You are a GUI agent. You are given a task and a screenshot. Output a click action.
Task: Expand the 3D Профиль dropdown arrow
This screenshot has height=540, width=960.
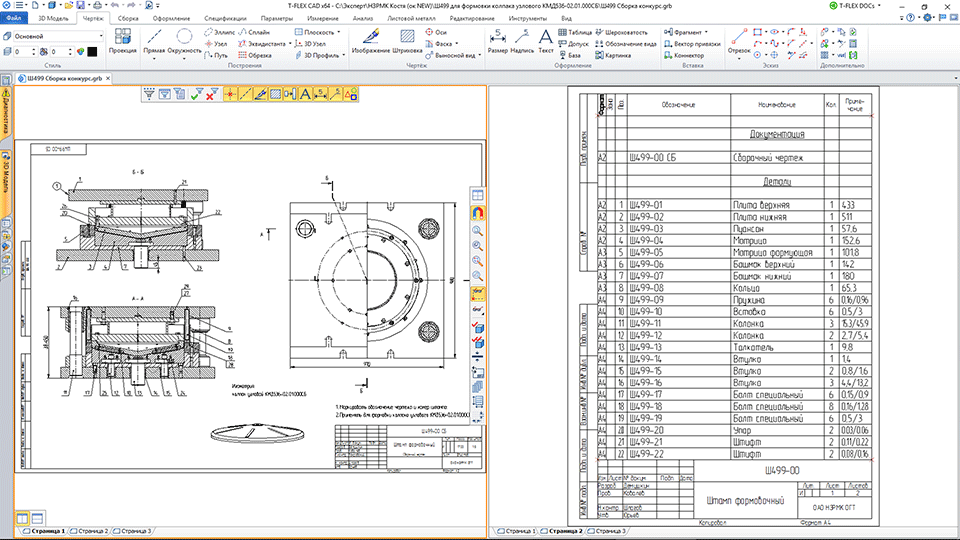click(x=343, y=55)
